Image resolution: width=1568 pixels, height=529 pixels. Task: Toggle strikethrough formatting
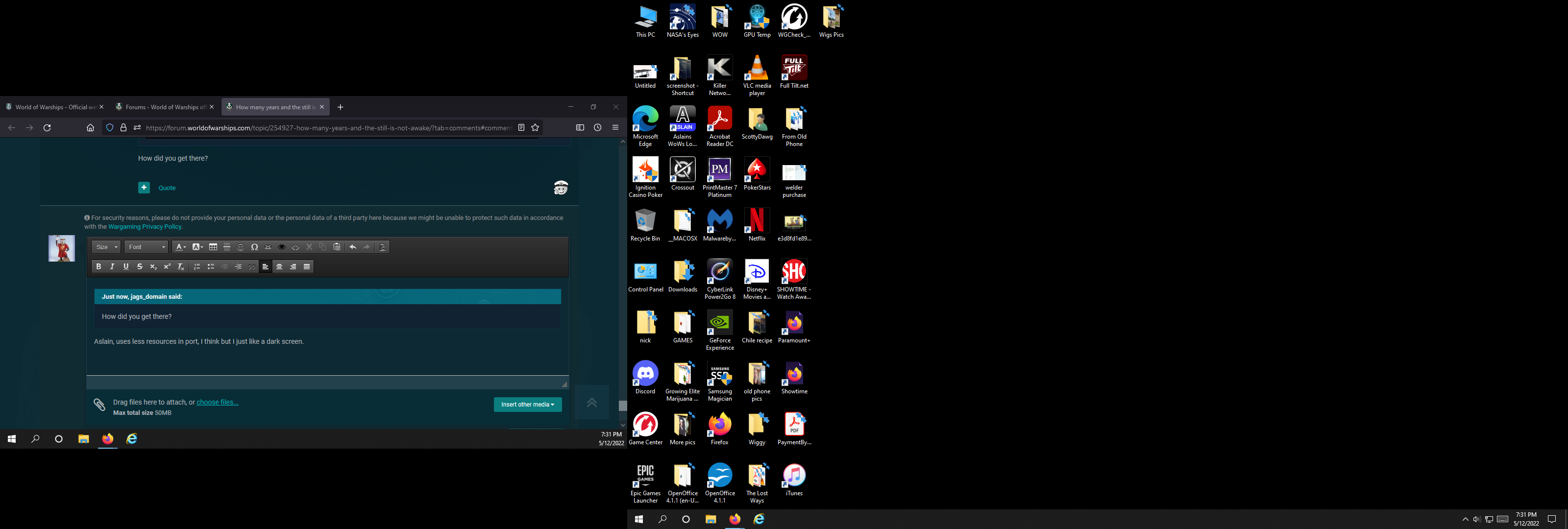coord(139,266)
